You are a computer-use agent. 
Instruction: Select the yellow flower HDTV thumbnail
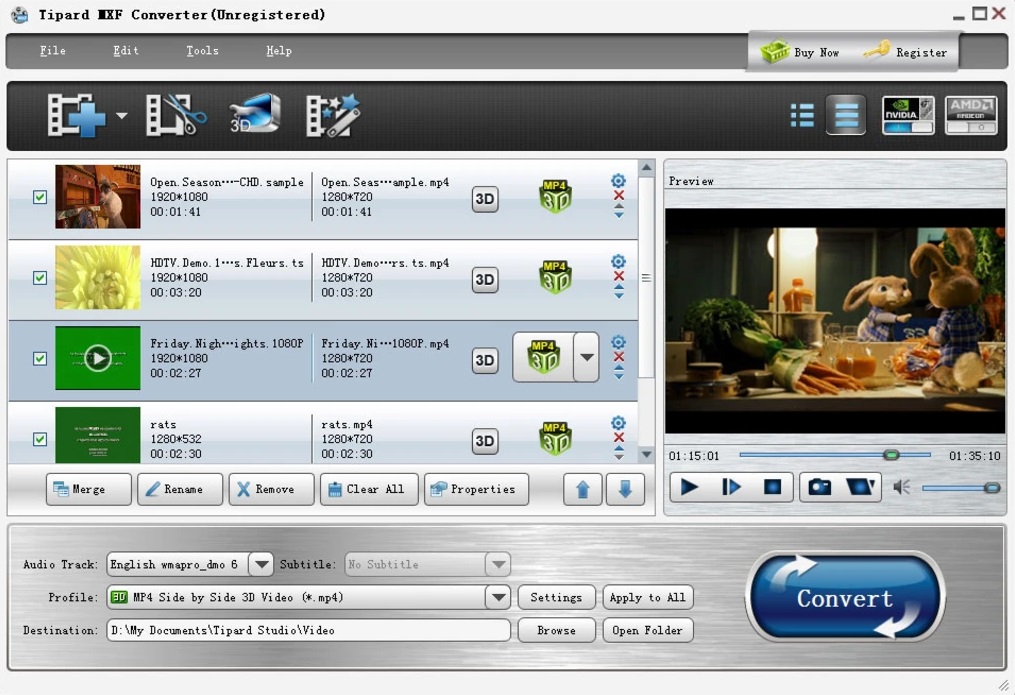(98, 278)
